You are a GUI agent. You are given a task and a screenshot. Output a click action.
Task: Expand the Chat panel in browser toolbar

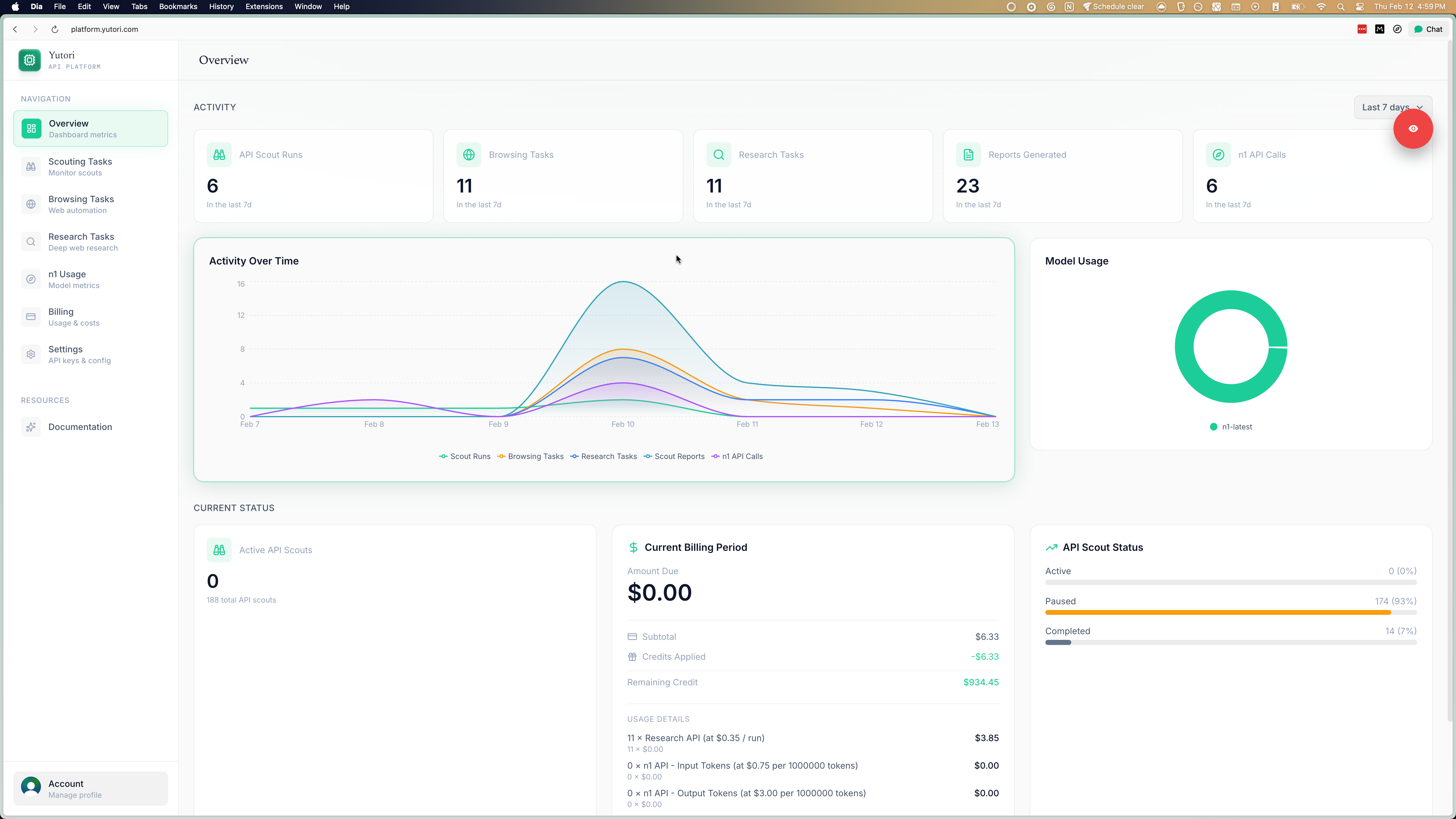tap(1428, 29)
